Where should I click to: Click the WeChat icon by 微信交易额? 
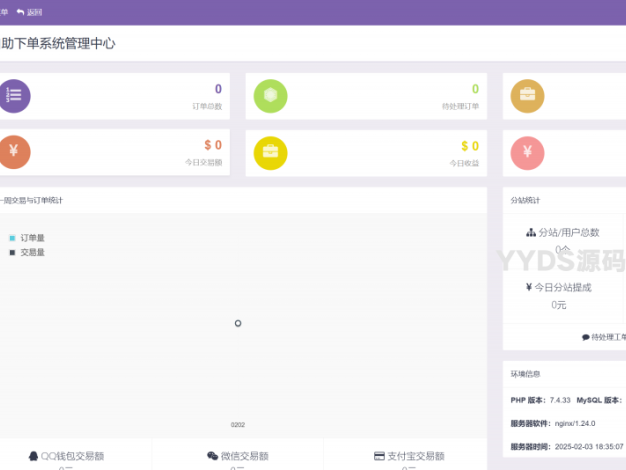(x=212, y=456)
